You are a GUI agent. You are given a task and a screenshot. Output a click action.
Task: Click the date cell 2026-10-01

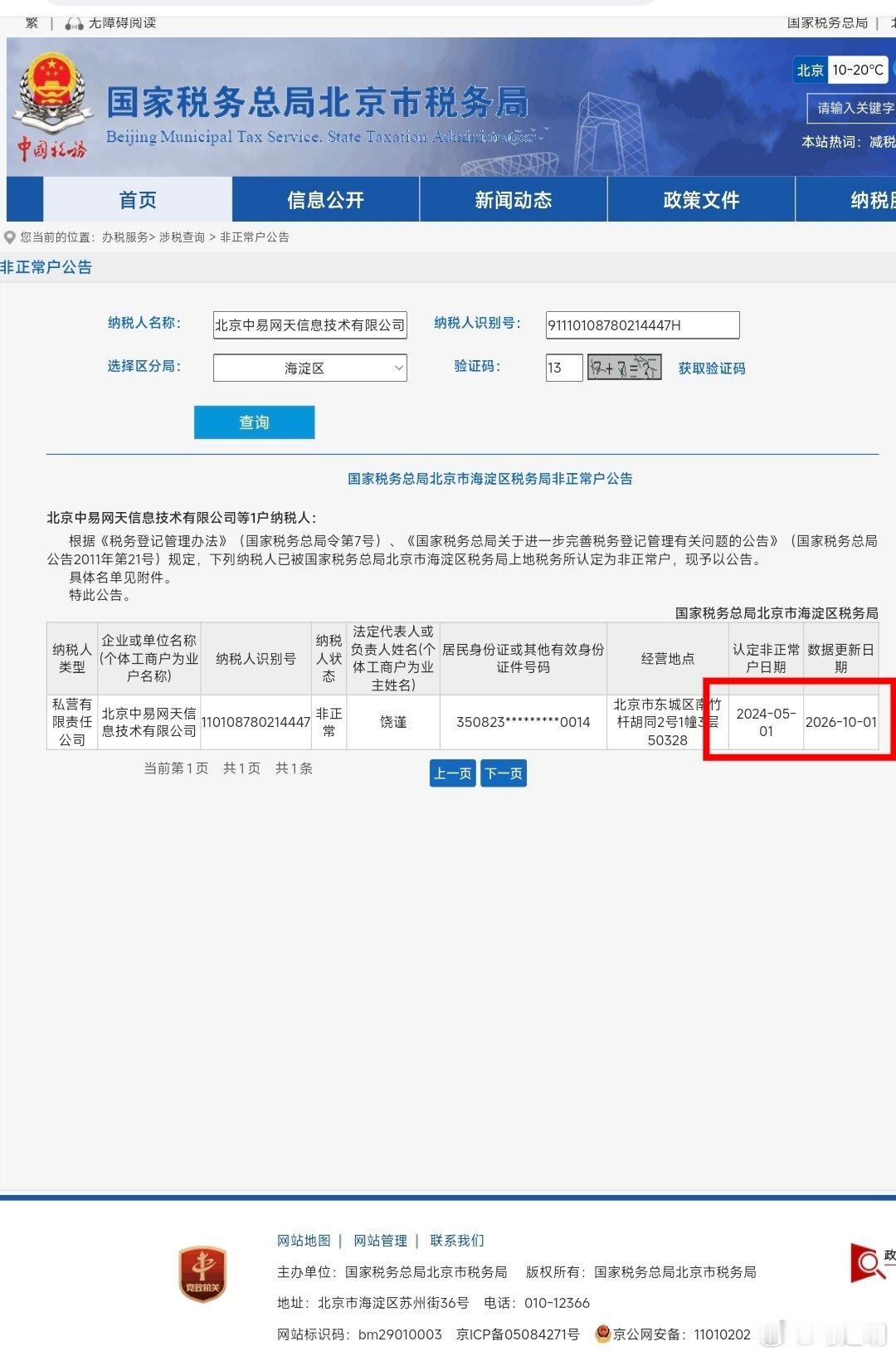pos(841,722)
